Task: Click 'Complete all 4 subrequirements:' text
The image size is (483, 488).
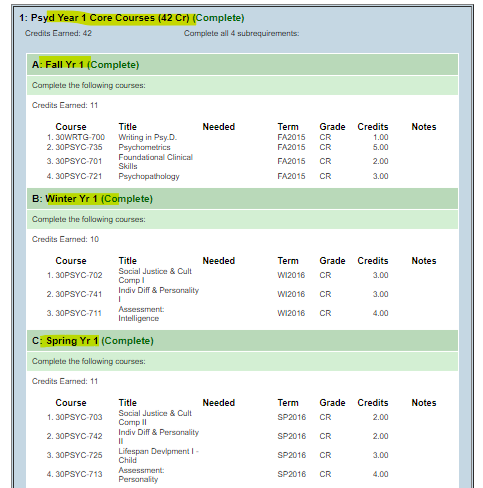Action: pyautogui.click(x=242, y=33)
